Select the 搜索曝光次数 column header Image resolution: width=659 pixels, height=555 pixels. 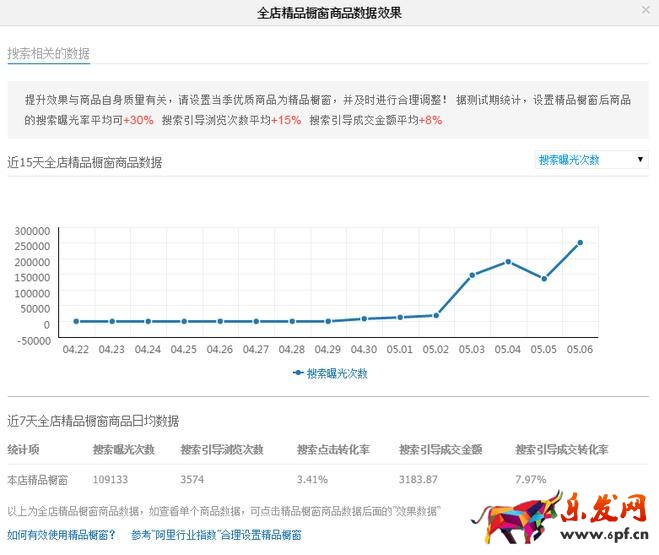pos(123,450)
